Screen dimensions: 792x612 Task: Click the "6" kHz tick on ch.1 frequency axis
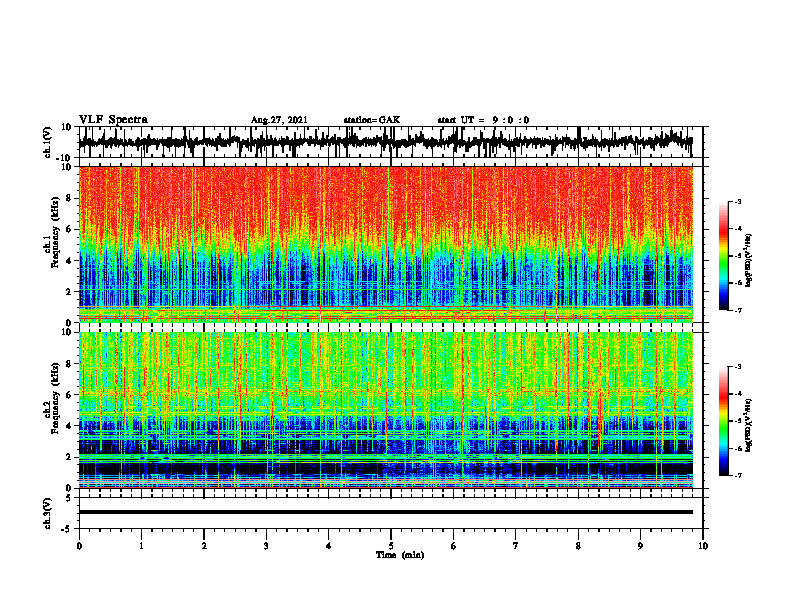click(x=69, y=229)
